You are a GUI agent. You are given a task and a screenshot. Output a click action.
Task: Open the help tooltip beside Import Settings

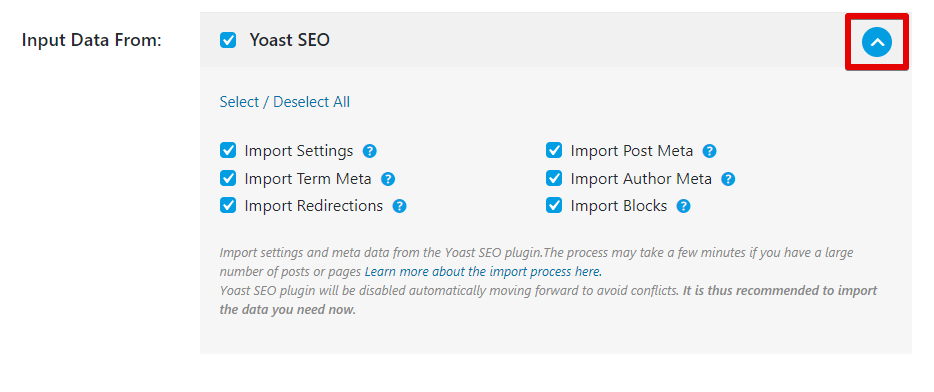(370, 151)
